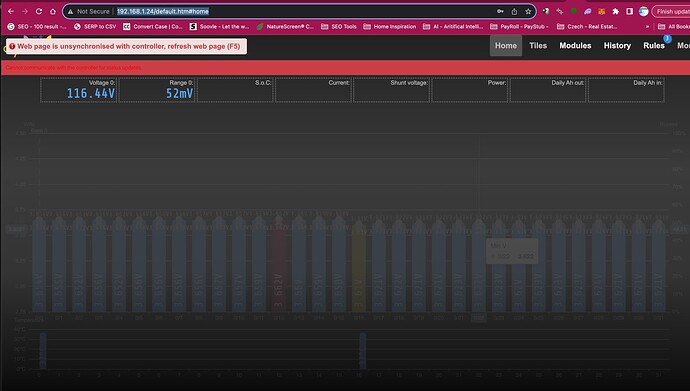Image resolution: width=690 pixels, height=391 pixels.
Task: Click the Power tile
Action: pyautogui.click(x=470, y=90)
